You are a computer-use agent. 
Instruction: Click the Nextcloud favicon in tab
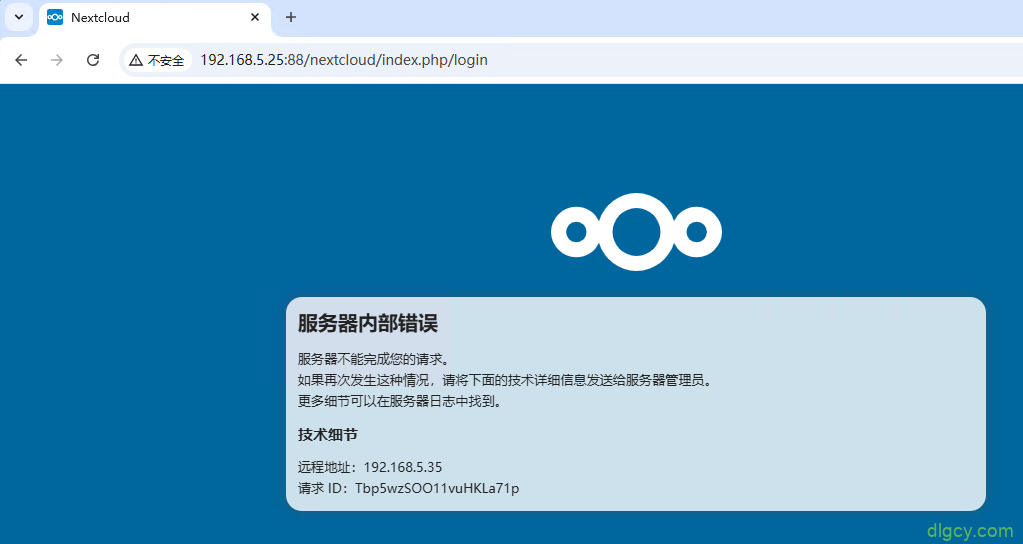[x=55, y=18]
